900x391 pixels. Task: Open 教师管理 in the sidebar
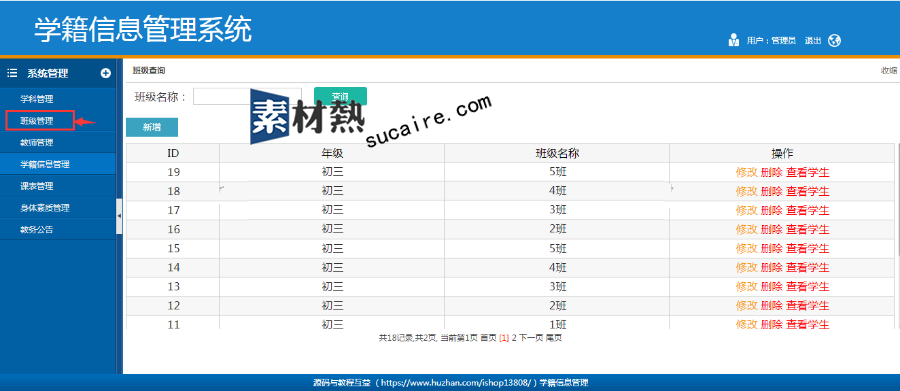(37, 142)
